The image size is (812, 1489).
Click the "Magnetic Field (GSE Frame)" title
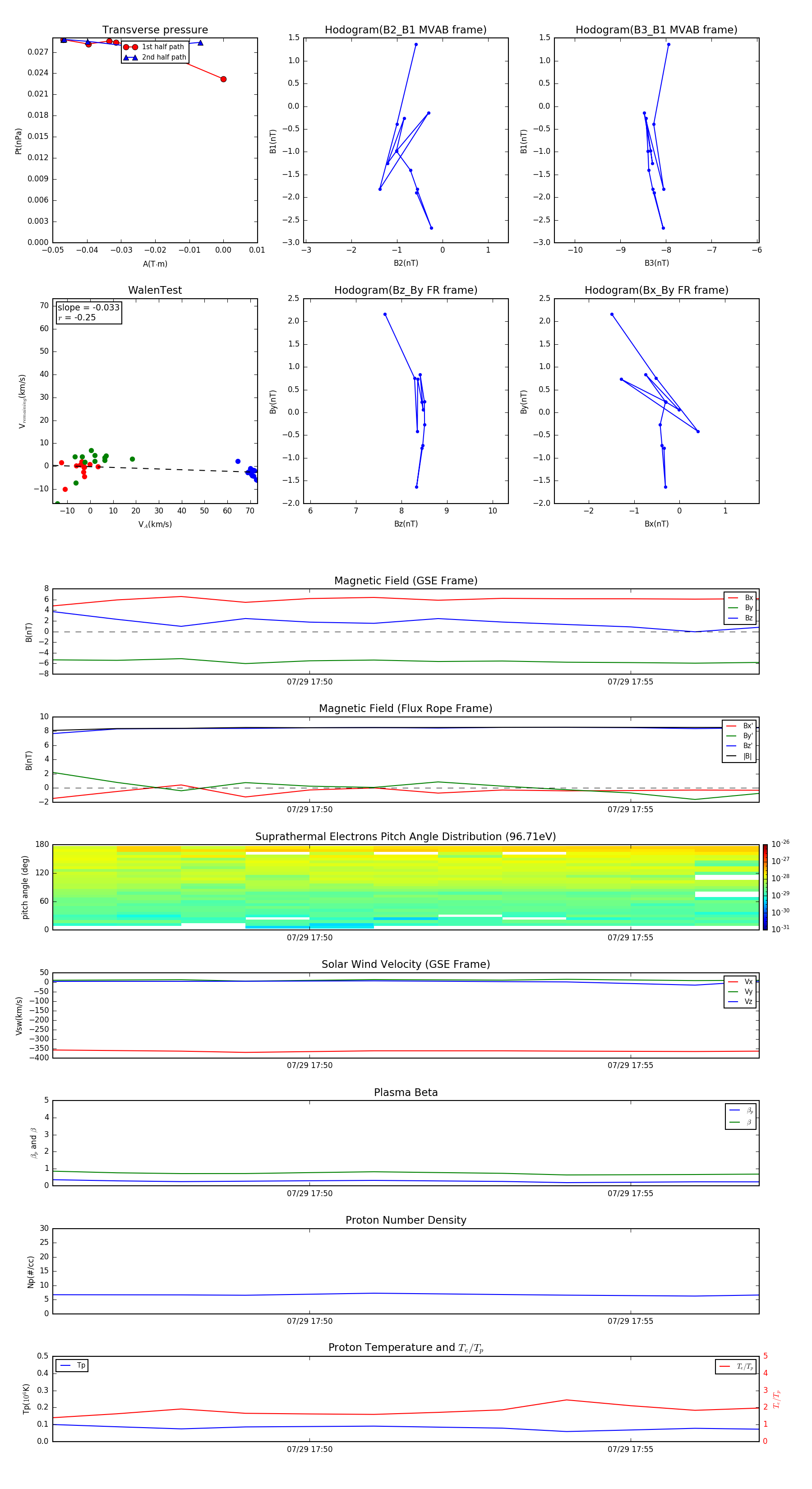tap(406, 581)
